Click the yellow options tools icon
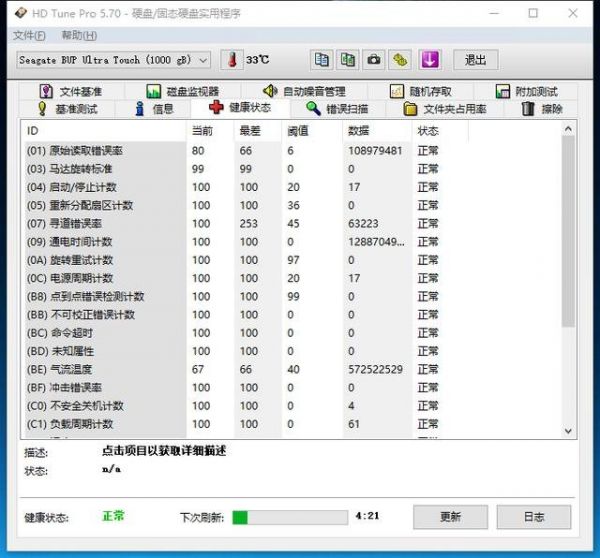This screenshot has width=600, height=558. pos(400,60)
